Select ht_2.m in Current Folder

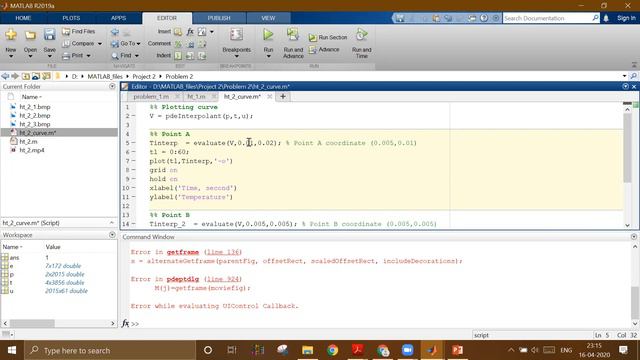(28, 142)
